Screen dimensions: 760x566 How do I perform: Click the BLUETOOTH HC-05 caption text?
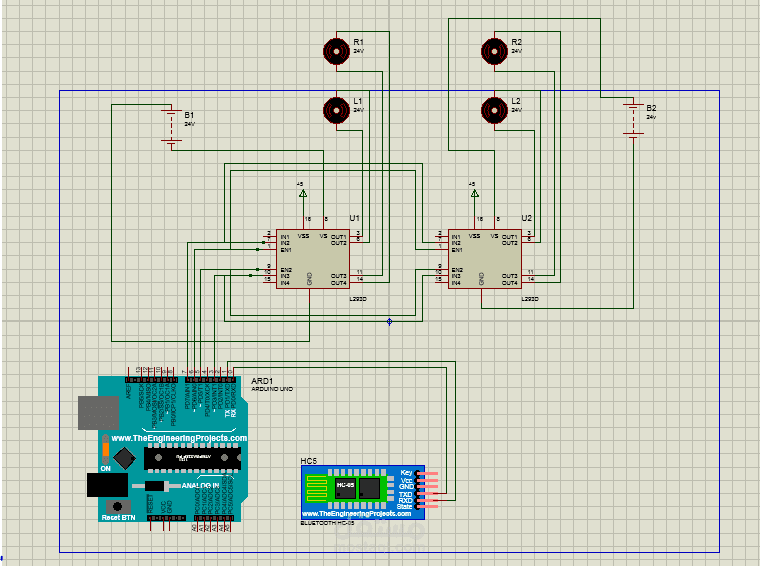click(327, 523)
